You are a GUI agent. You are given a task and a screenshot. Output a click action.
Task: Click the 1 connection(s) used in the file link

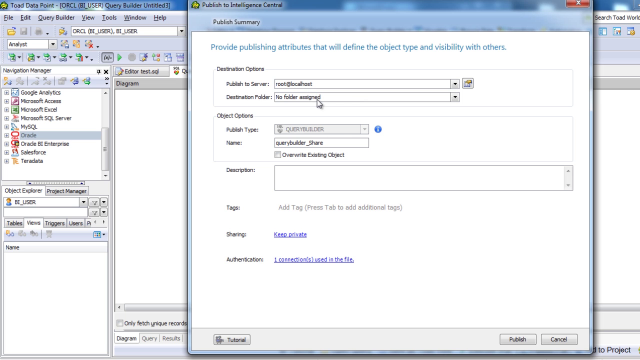click(x=314, y=260)
